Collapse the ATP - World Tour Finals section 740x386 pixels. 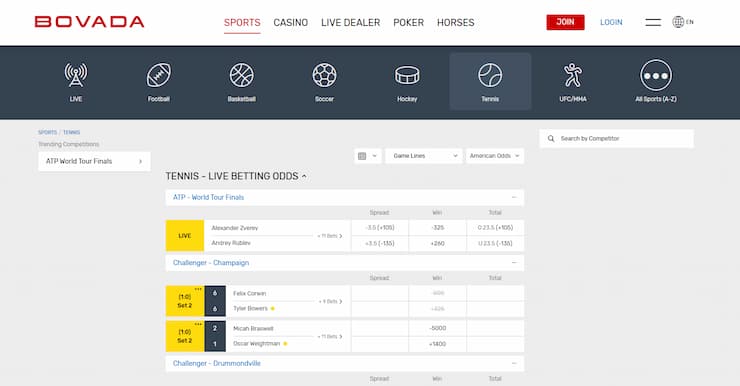pos(514,197)
